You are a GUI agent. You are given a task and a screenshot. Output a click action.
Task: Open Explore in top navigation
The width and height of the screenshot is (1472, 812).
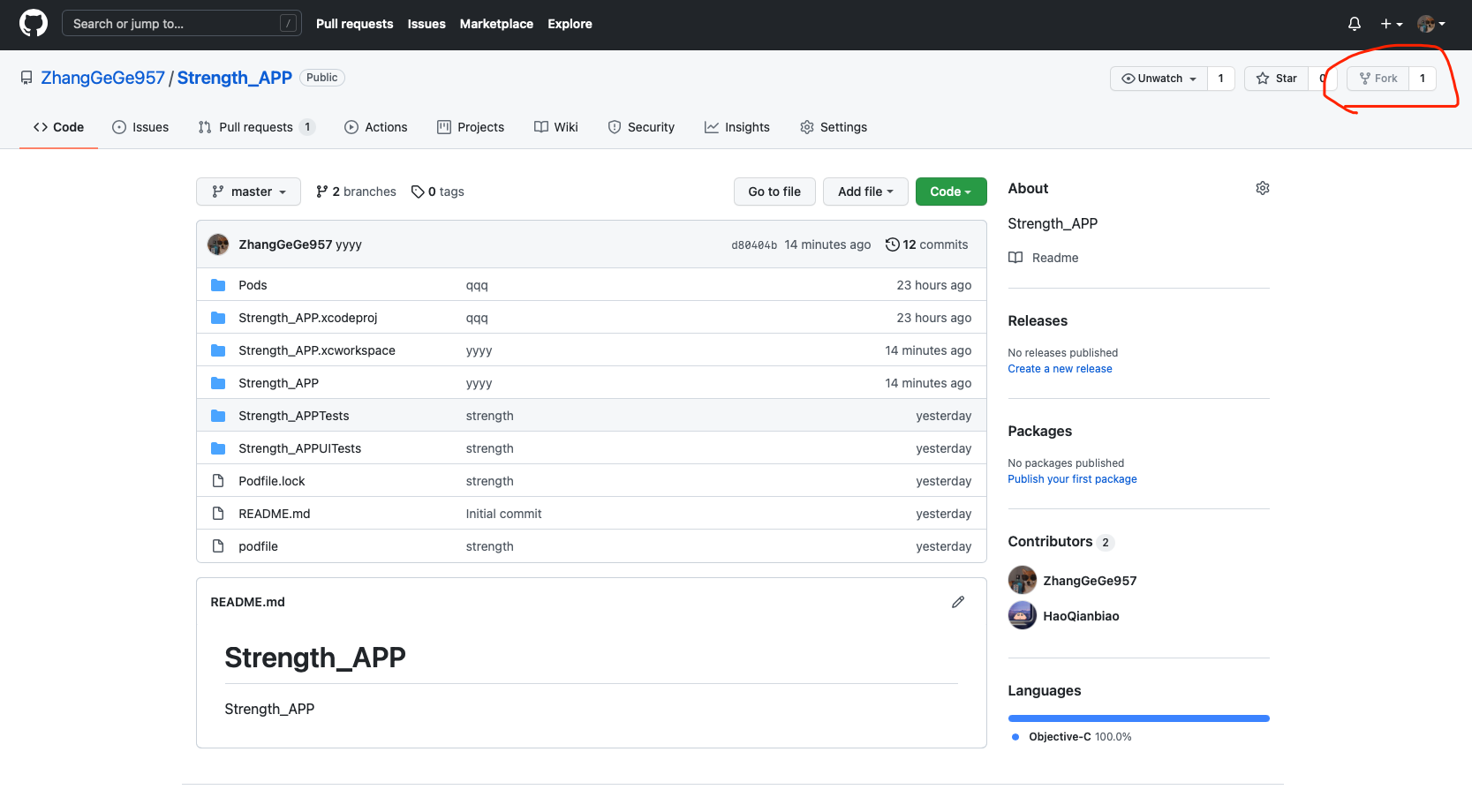(x=570, y=24)
